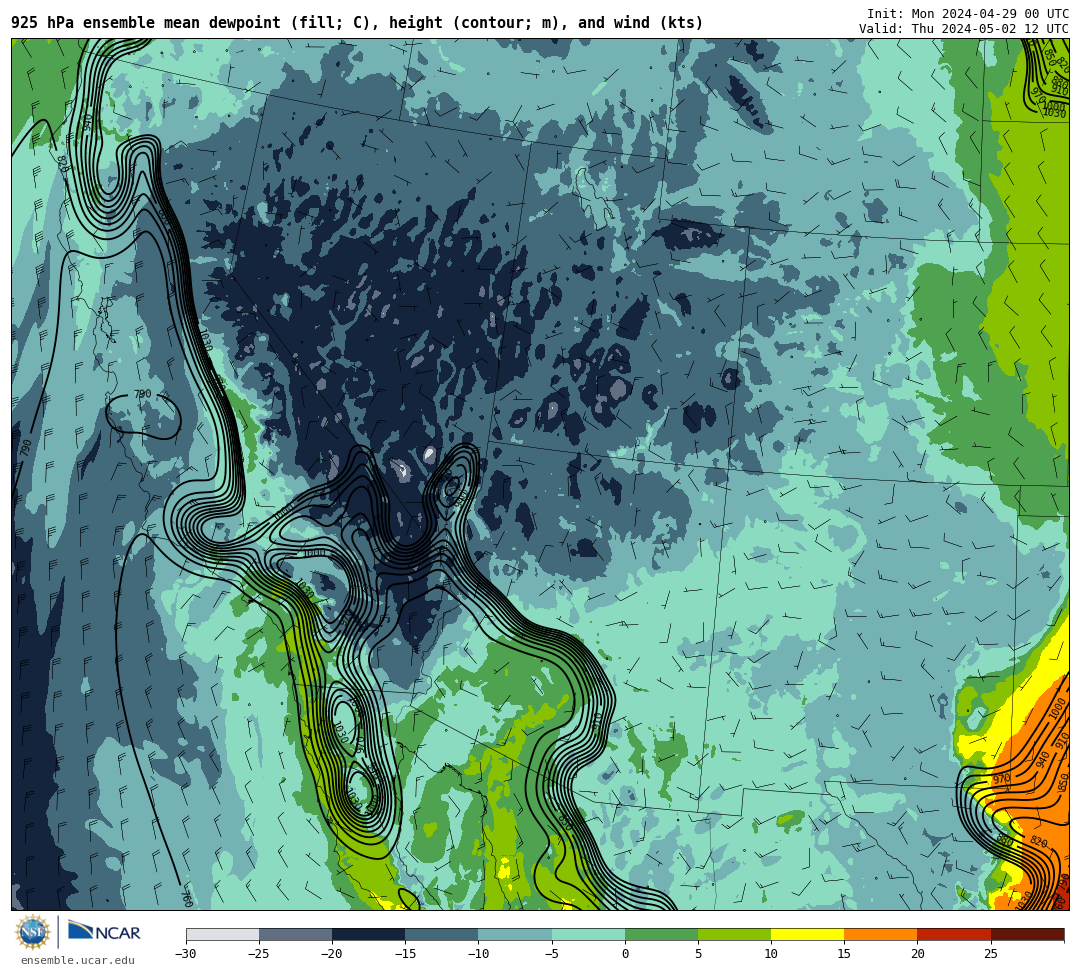Click the colorbar tick label -20

coord(331,954)
